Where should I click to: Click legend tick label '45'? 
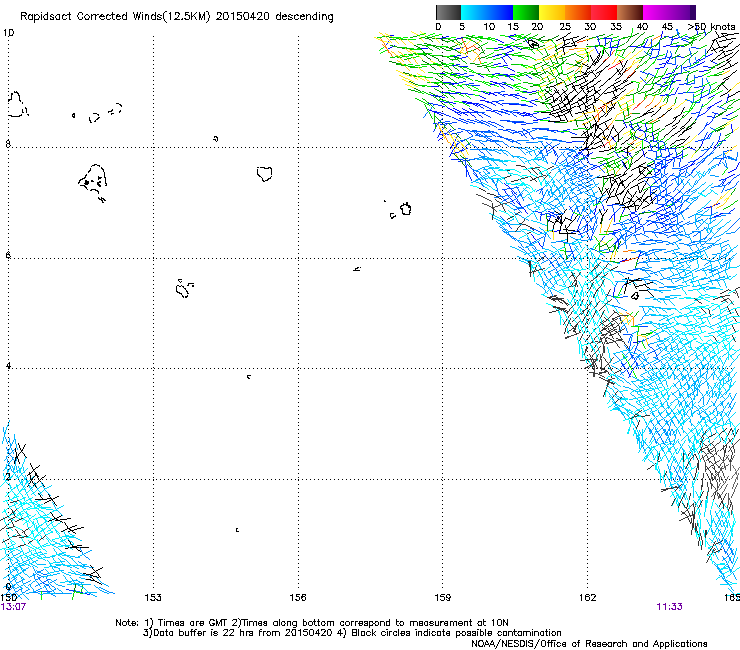coord(667,27)
